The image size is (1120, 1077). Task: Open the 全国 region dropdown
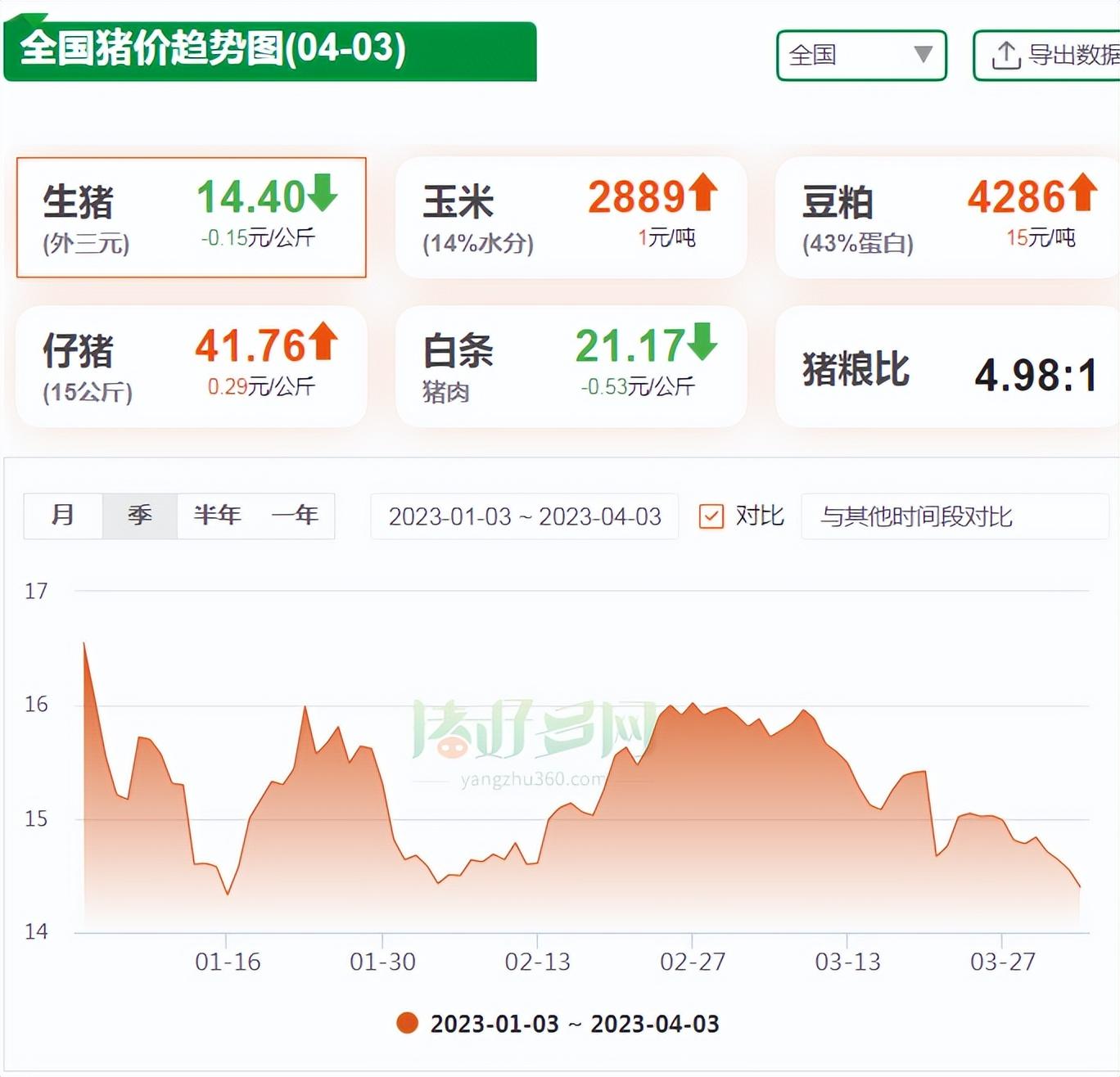point(861,56)
